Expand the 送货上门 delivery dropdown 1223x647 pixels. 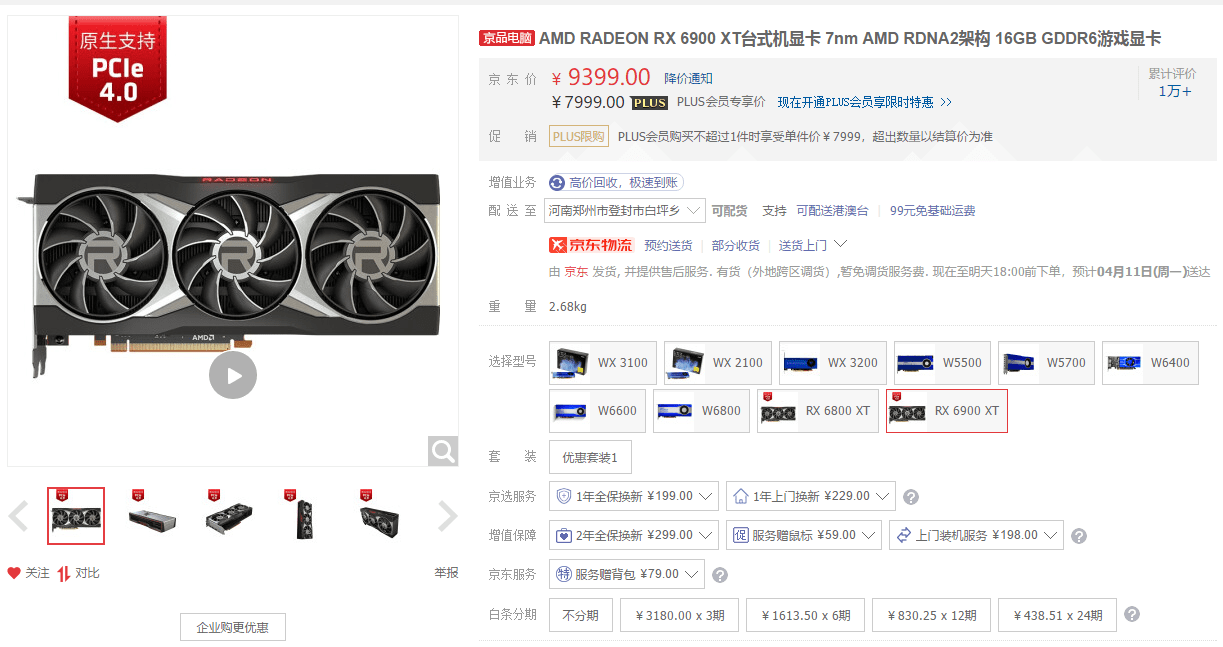click(x=810, y=244)
